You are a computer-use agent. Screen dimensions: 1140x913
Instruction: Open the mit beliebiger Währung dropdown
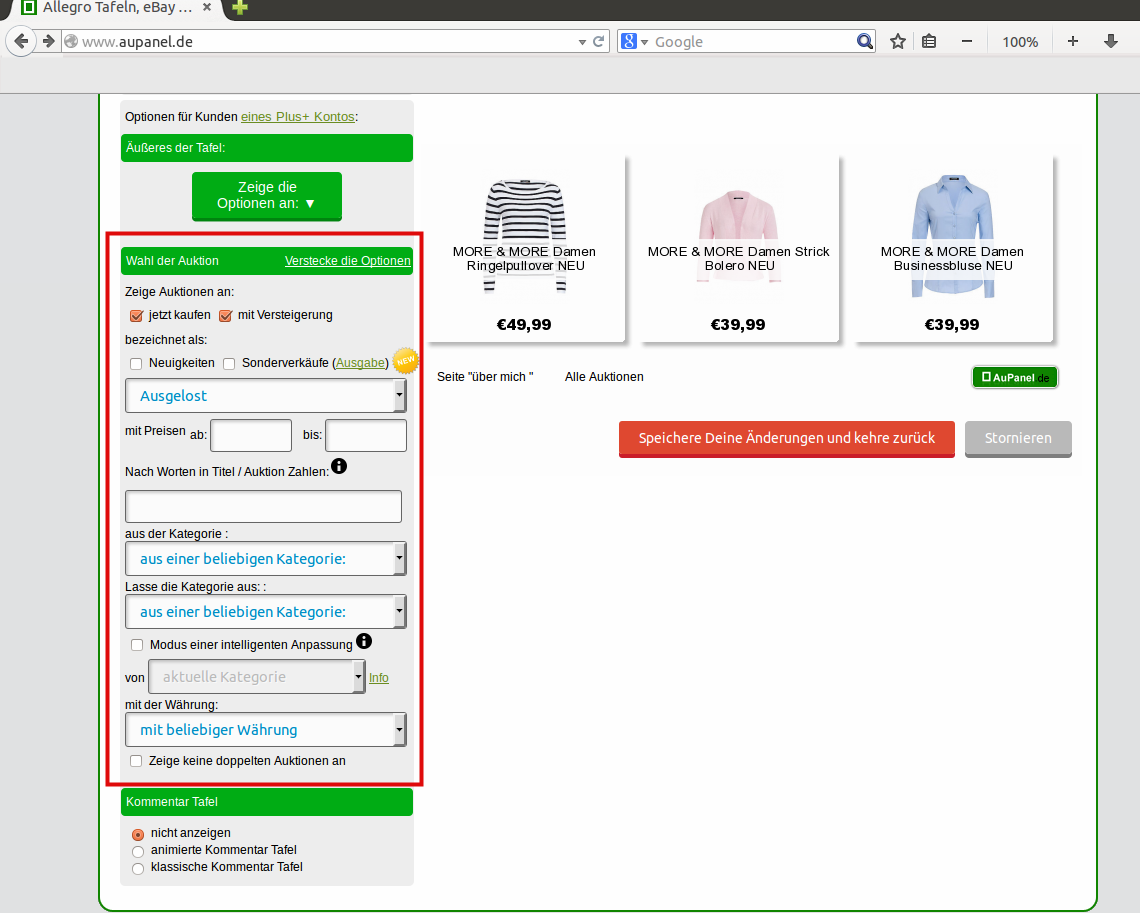pyautogui.click(x=265, y=730)
